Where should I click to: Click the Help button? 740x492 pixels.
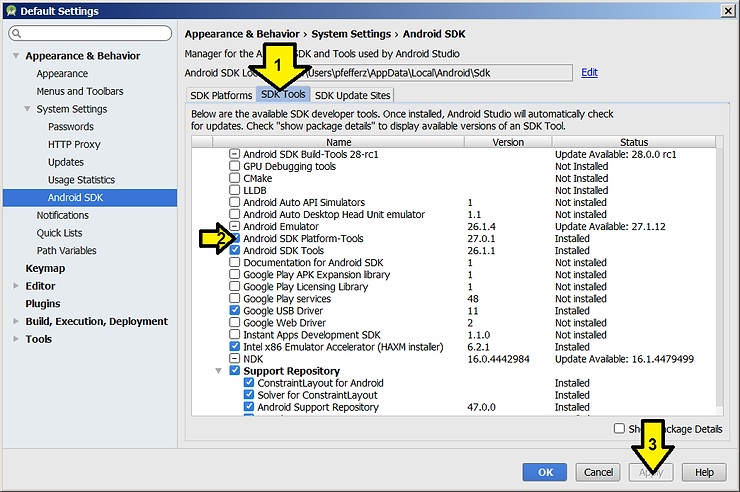pos(704,472)
